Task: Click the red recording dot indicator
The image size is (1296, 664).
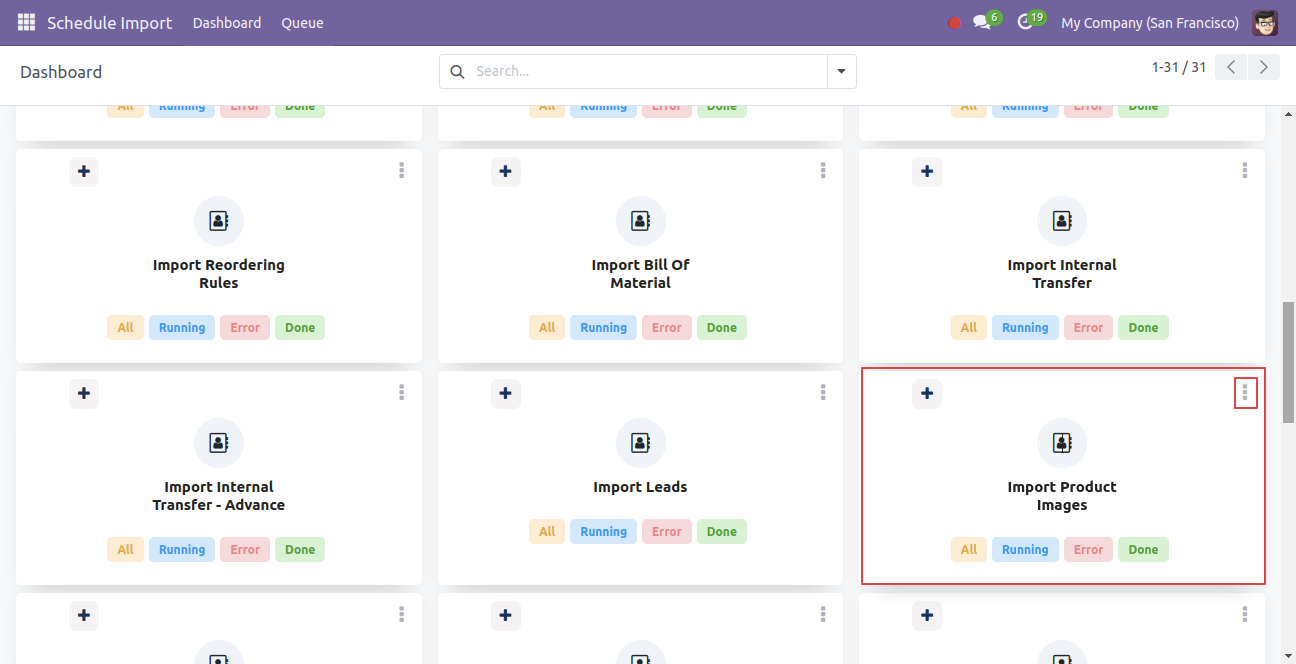Action: [954, 23]
